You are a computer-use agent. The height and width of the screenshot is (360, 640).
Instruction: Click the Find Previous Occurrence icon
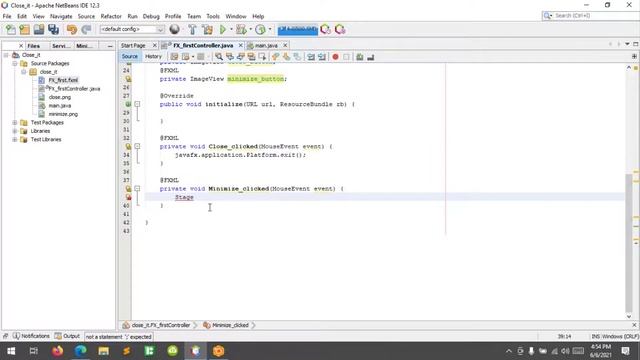coord(230,57)
